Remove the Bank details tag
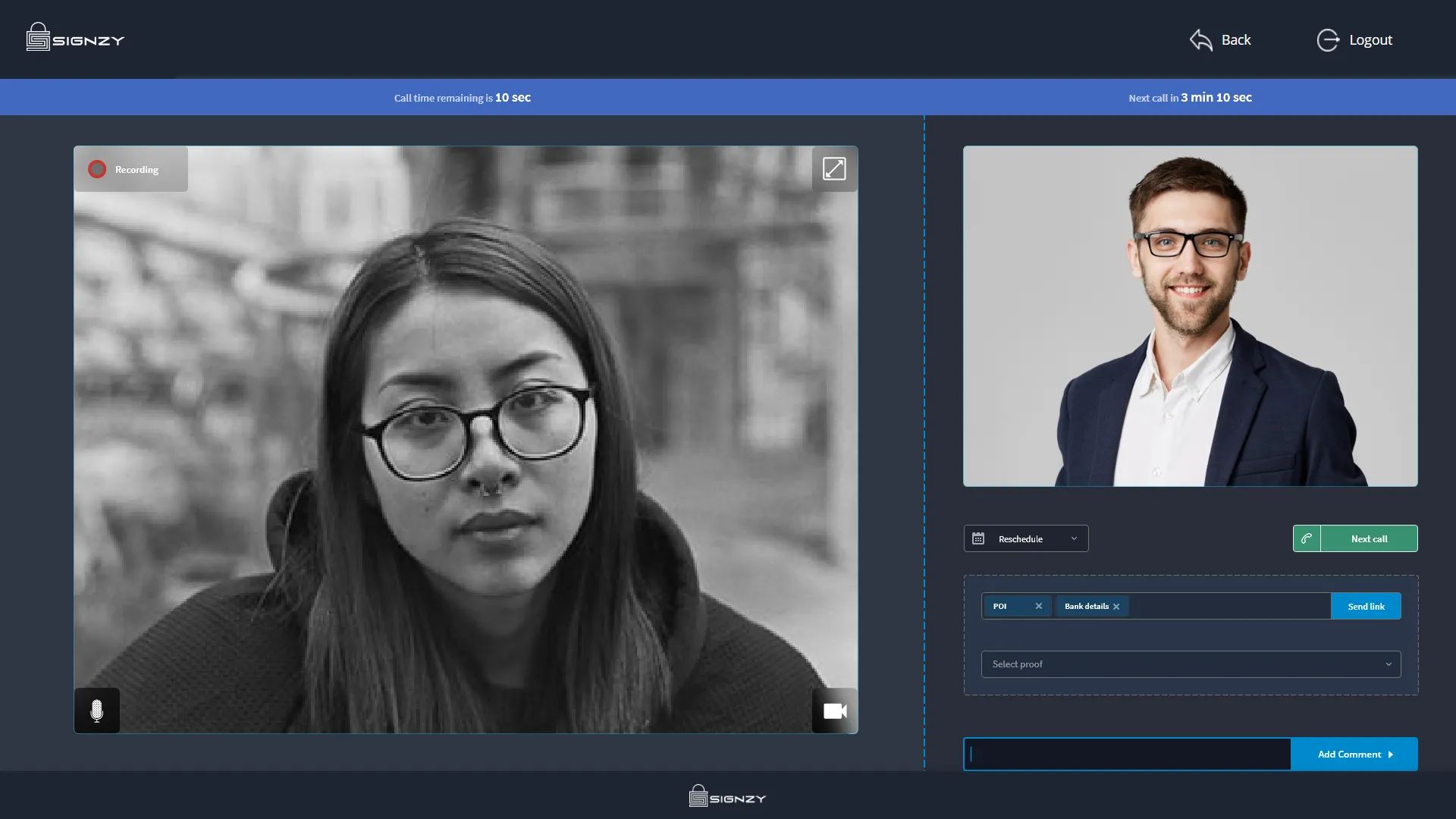Screen dimensions: 1456x819 point(1116,607)
